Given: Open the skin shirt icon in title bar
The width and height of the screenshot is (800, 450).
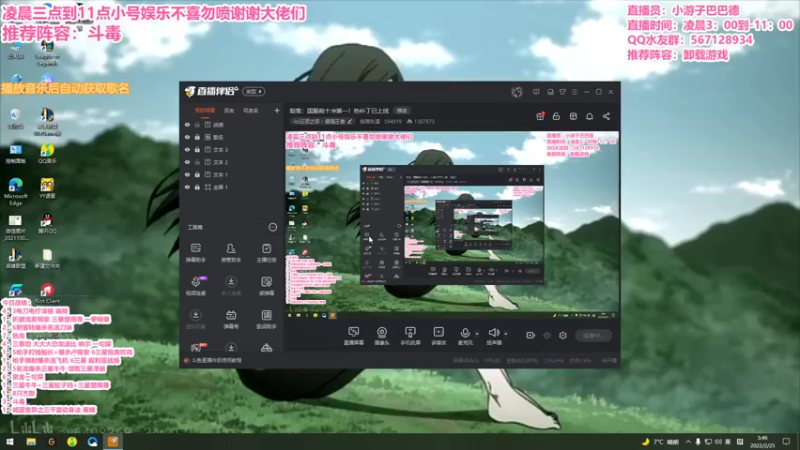Looking at the screenshot, I should (562, 92).
